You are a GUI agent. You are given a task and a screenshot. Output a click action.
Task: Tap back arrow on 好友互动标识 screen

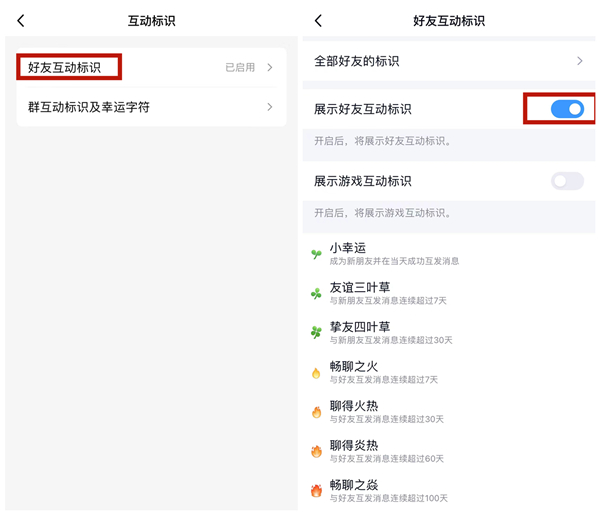coord(318,21)
